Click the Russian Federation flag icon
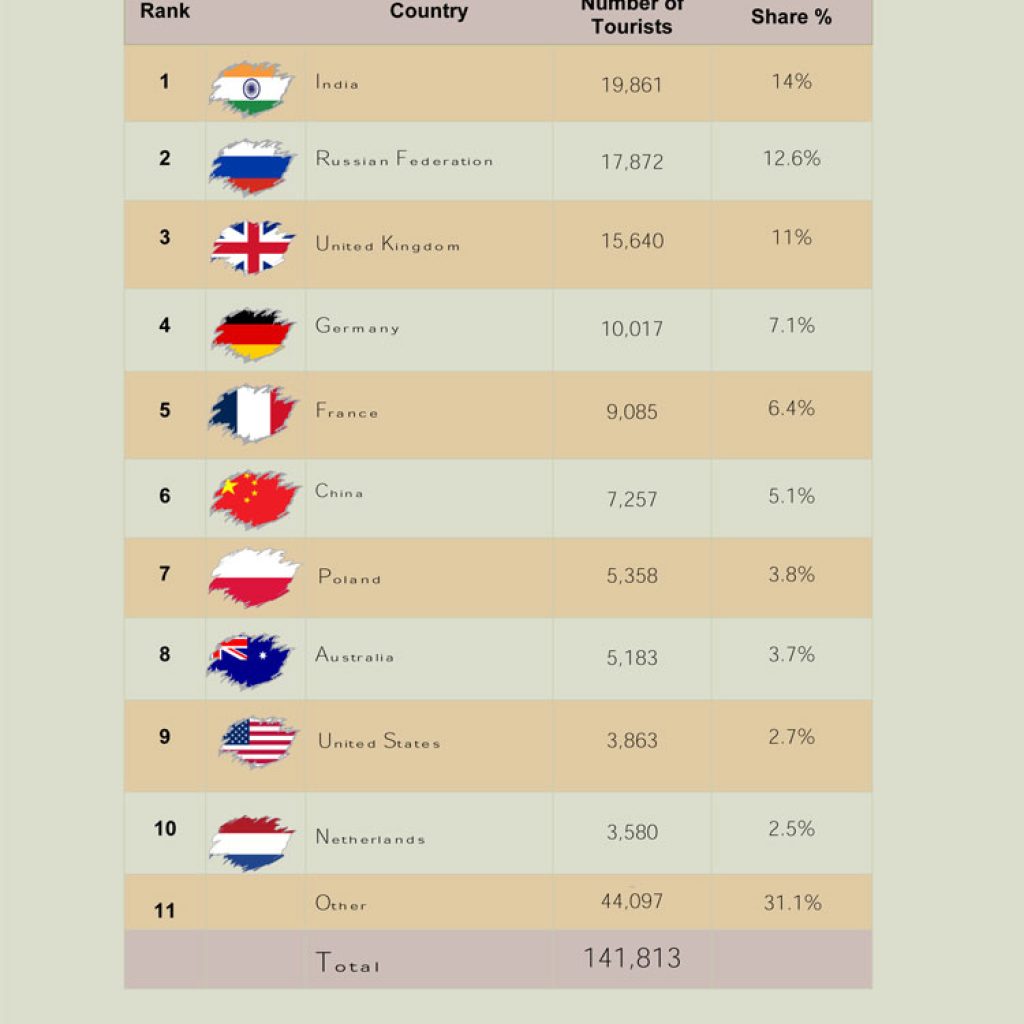 pyautogui.click(x=252, y=167)
